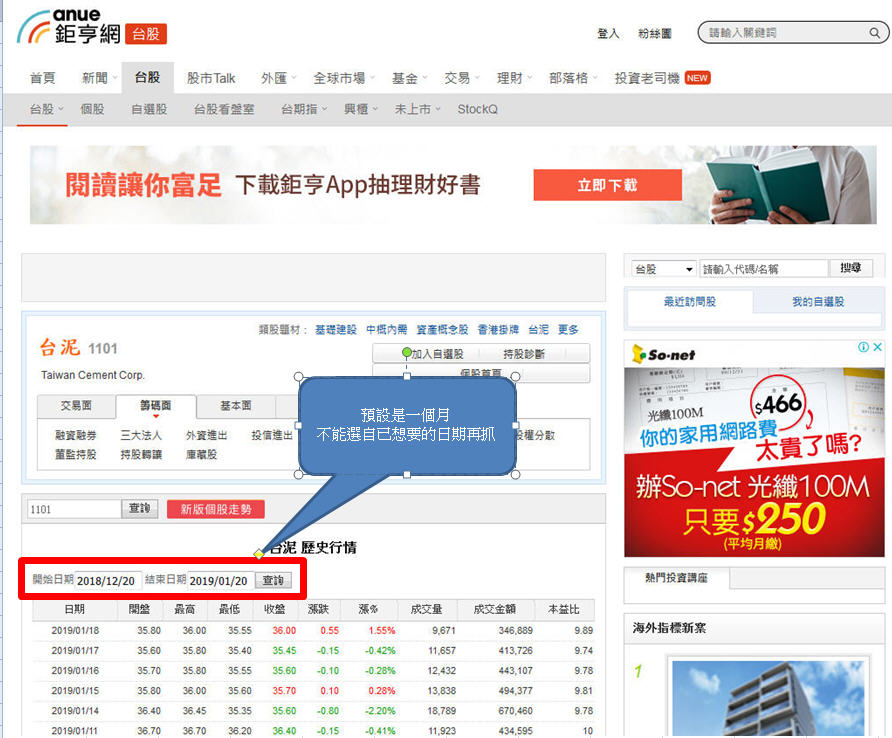Click the 台股 orange badge beside logo
Viewport: 892px width, 738px height.
pyautogui.click(x=146, y=34)
